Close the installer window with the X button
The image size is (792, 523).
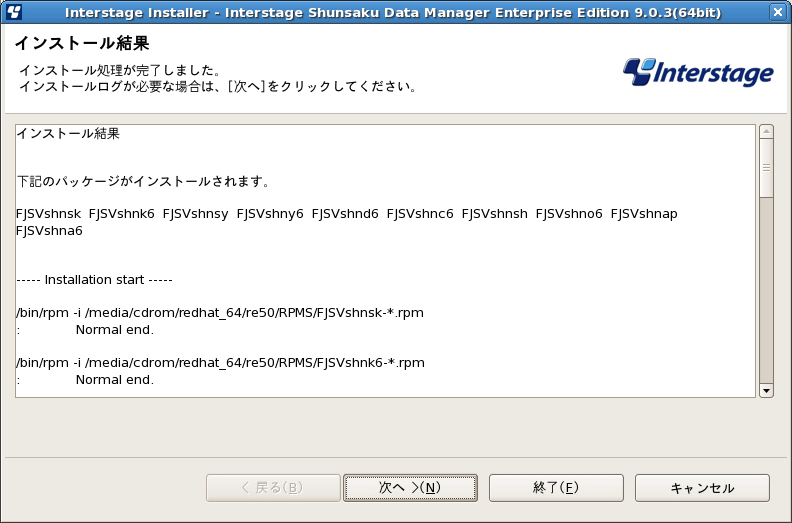(x=777, y=12)
